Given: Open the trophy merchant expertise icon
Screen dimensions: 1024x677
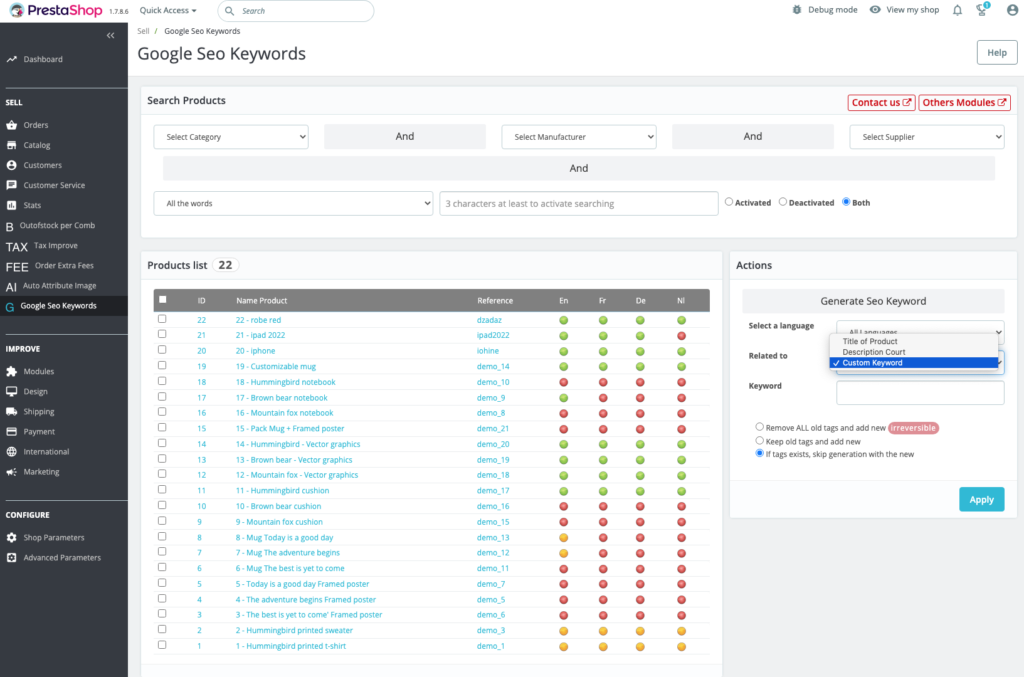Looking at the screenshot, I should click(982, 10).
